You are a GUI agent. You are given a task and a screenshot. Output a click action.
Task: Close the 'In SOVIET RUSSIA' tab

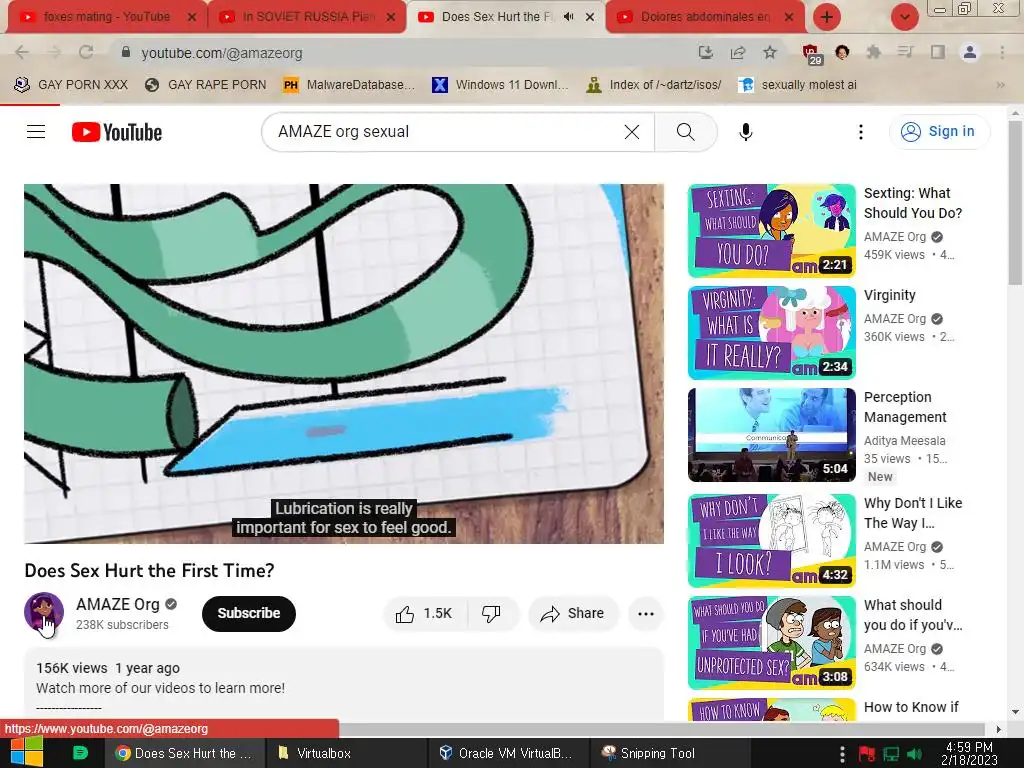[x=391, y=17]
